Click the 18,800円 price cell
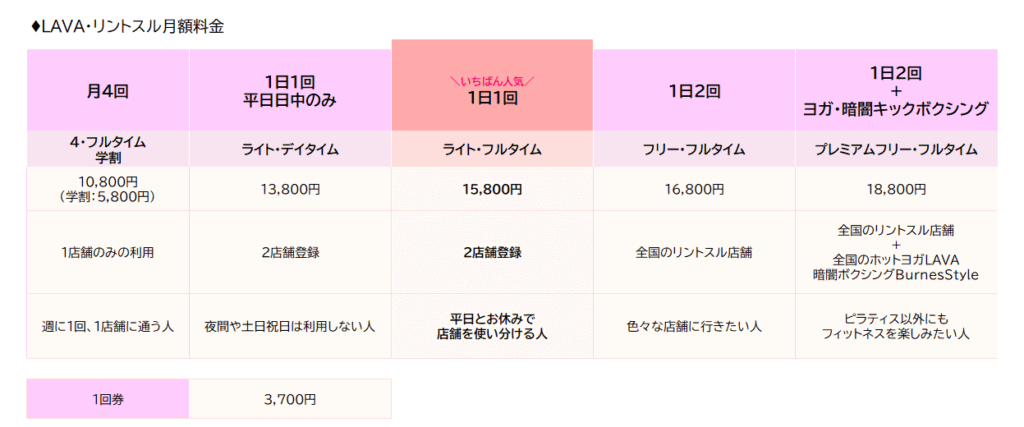This screenshot has height=427, width=1024. pos(896,189)
